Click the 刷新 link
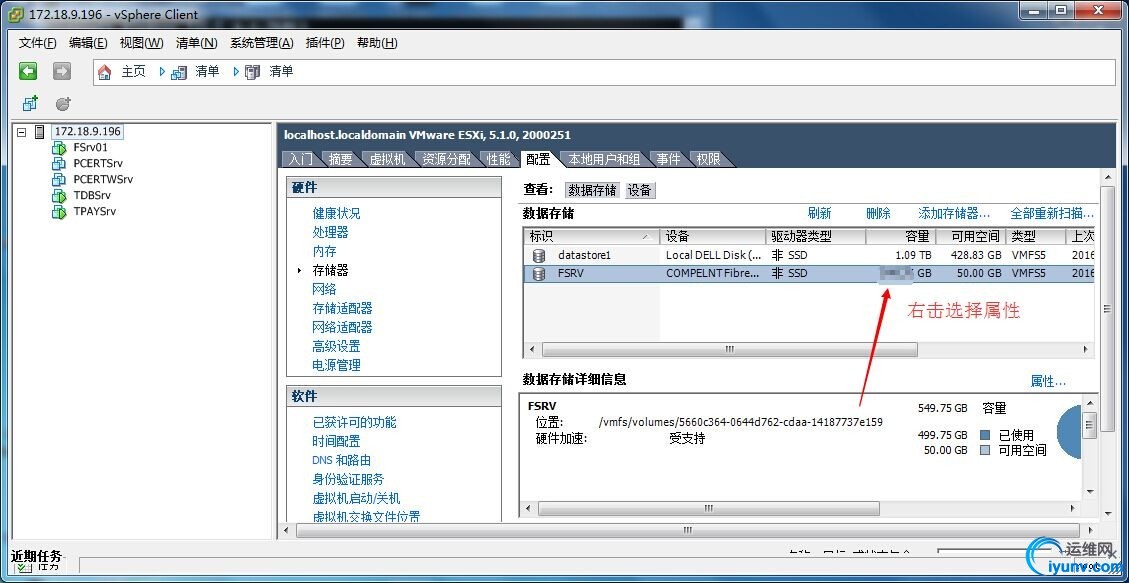 (x=819, y=213)
